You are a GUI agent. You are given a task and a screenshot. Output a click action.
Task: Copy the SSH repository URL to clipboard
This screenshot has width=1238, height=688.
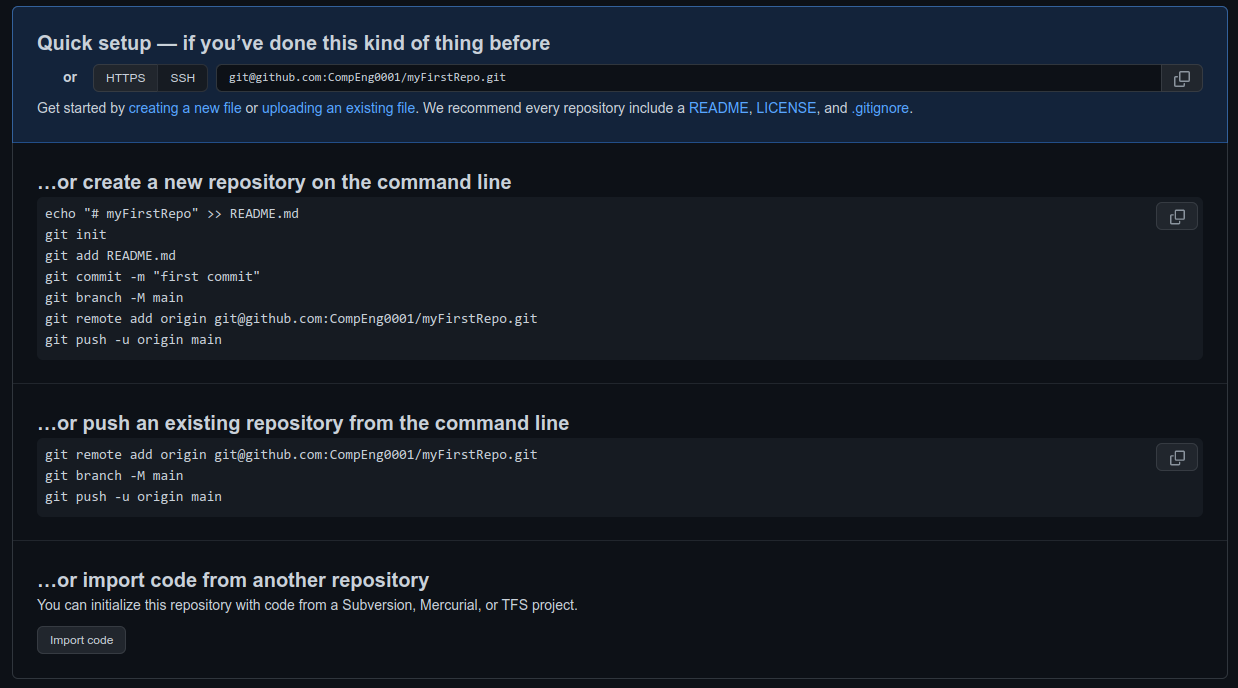(1181, 79)
